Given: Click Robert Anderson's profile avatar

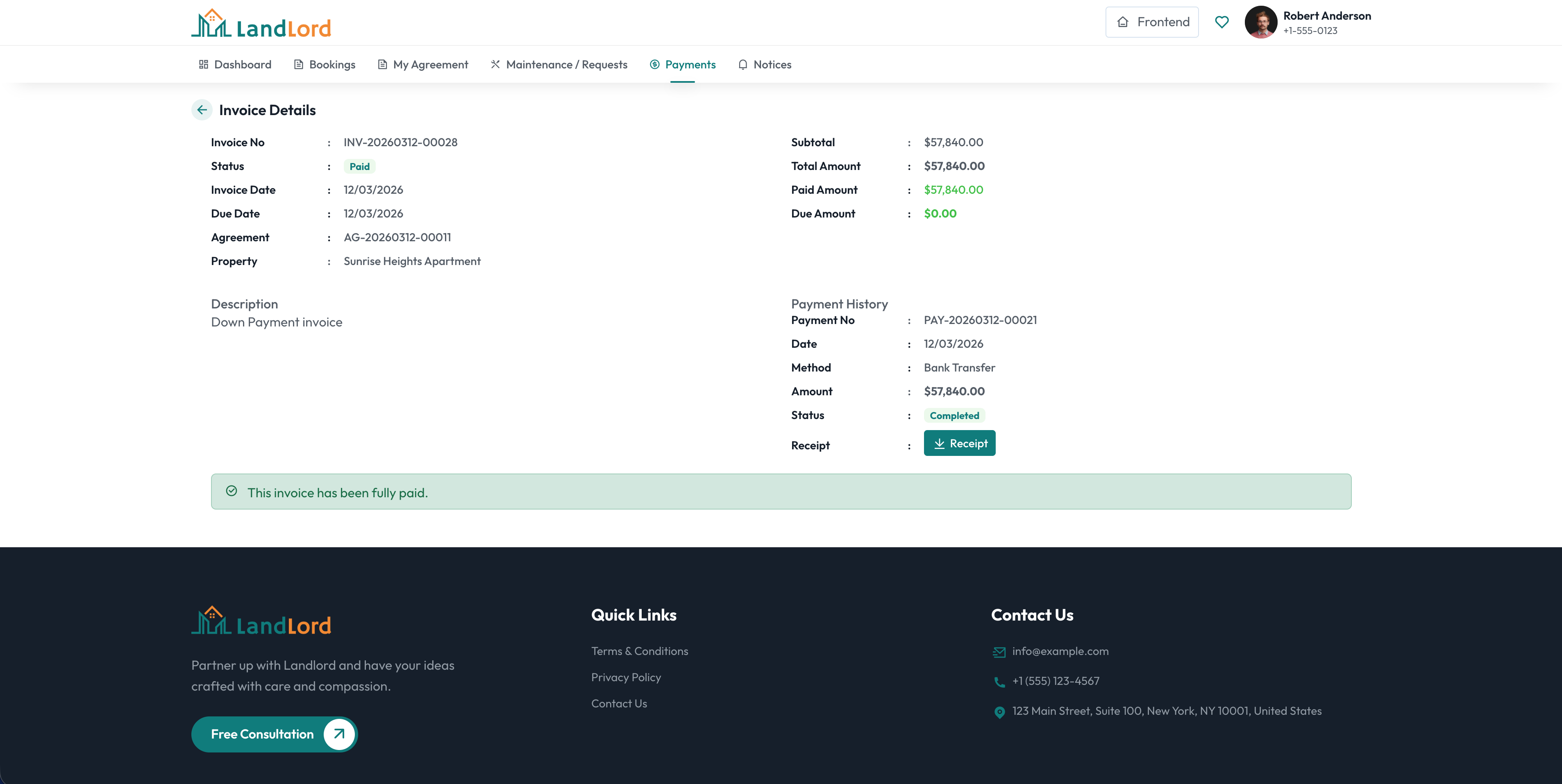Looking at the screenshot, I should [x=1261, y=22].
